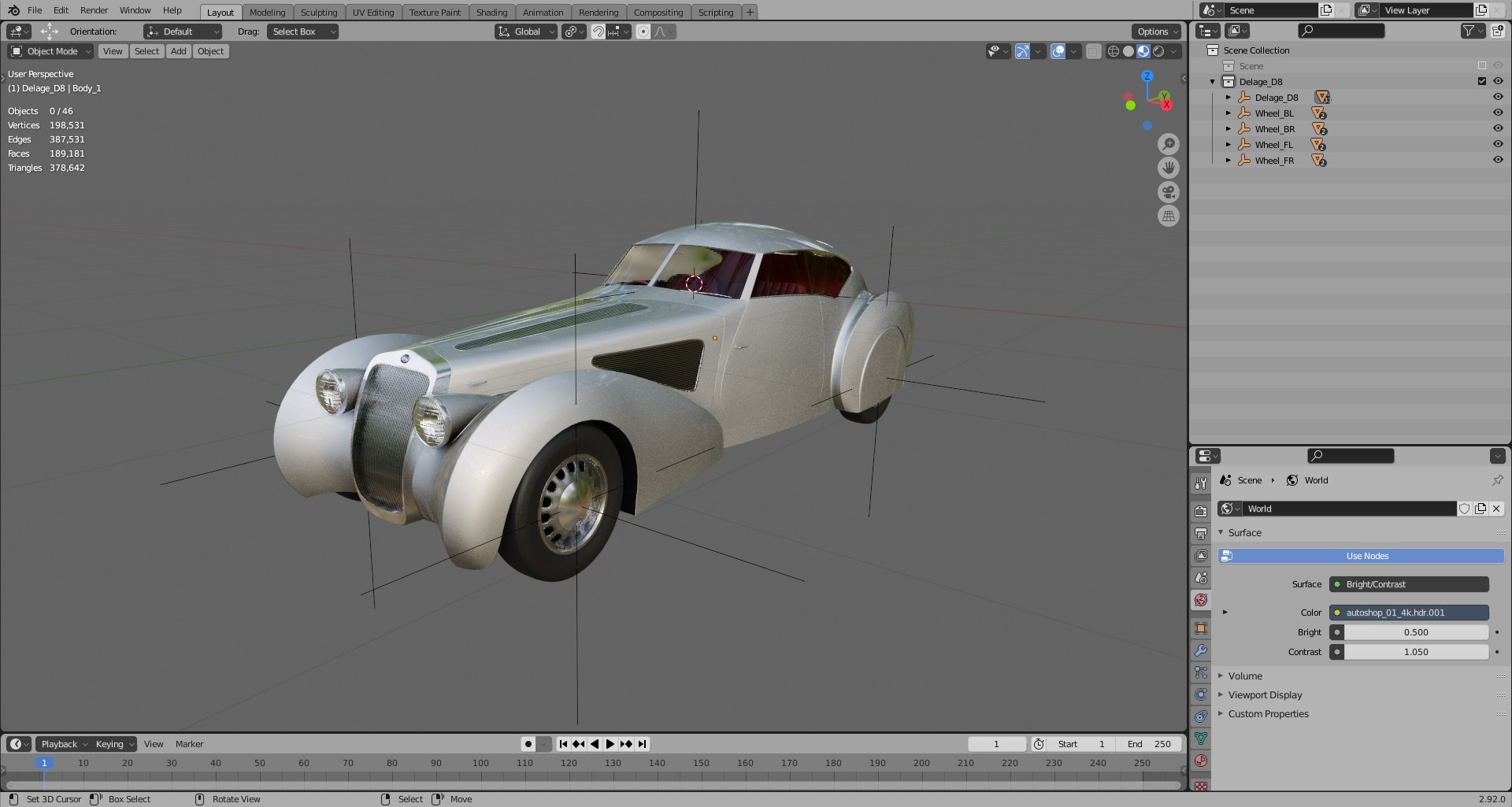Click the zoom magnifier gizmo in viewport
This screenshot has height=807, width=1512.
(x=1169, y=144)
